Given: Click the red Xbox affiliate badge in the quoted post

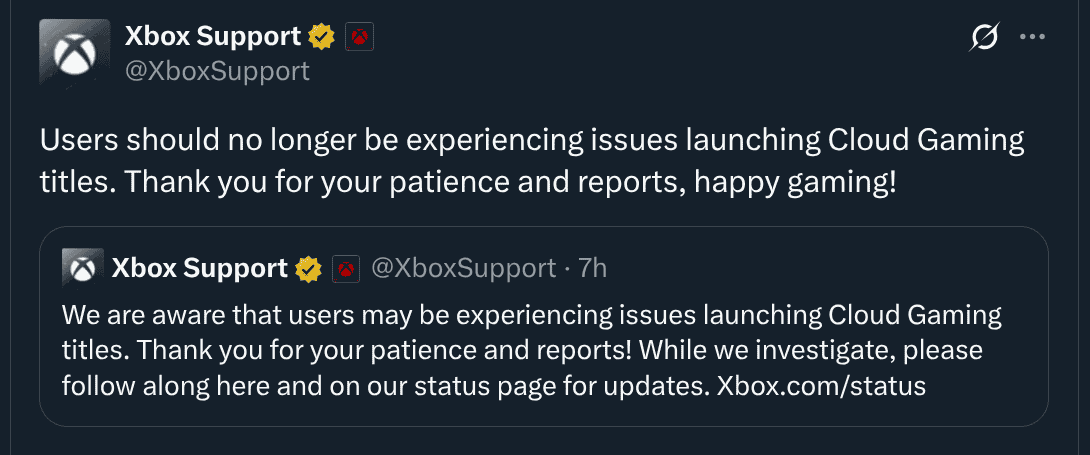Looking at the screenshot, I should click(x=346, y=268).
